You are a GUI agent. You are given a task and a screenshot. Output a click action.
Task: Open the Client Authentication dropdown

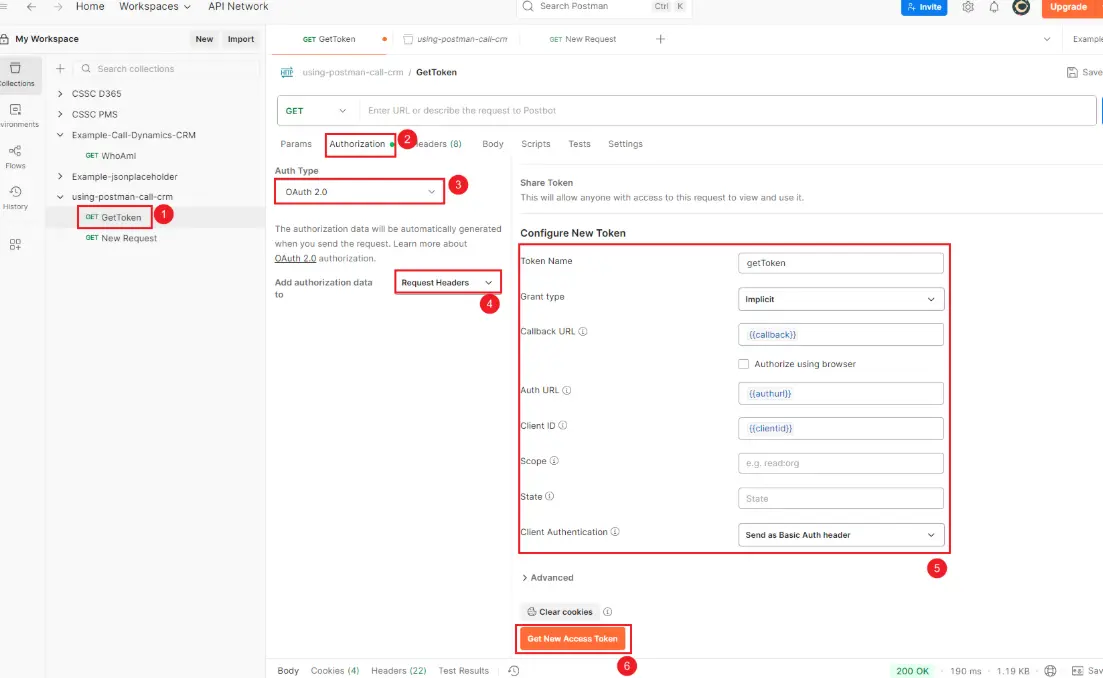pyautogui.click(x=840, y=535)
